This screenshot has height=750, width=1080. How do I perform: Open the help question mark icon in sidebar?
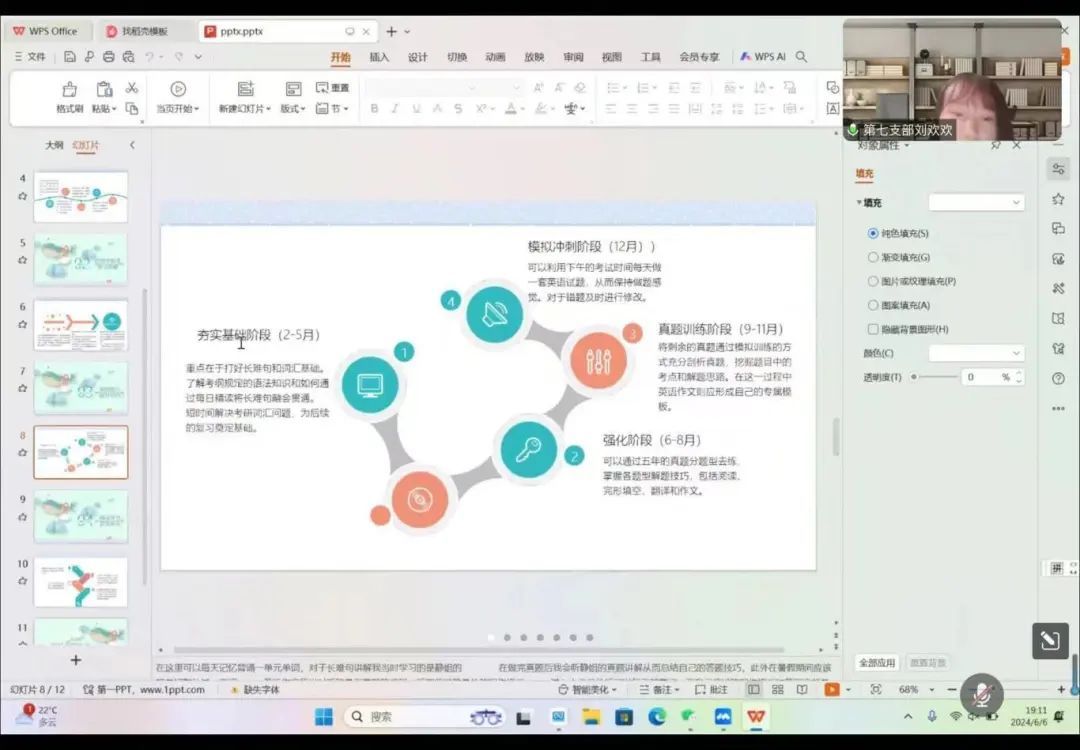(1058, 378)
